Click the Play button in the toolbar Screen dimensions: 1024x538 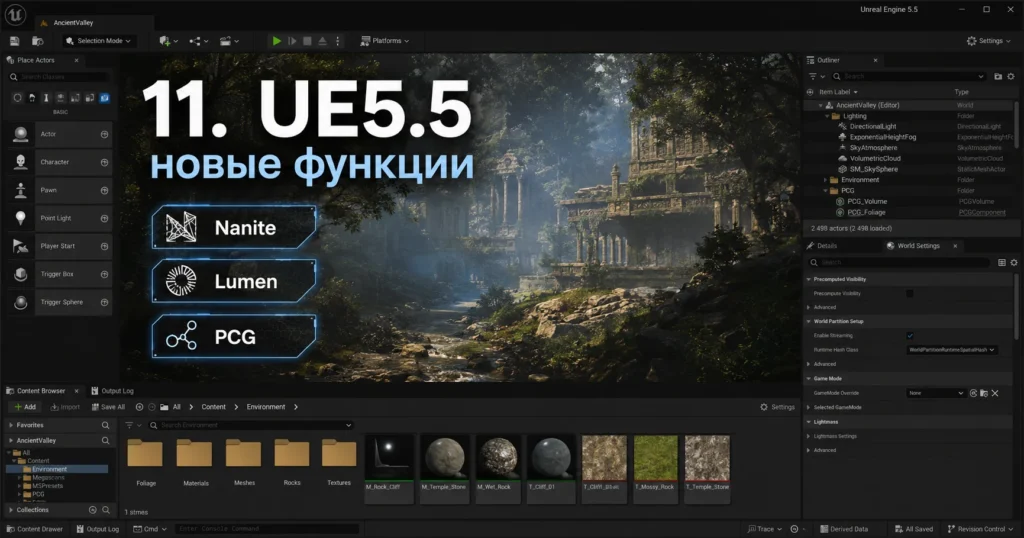277,41
